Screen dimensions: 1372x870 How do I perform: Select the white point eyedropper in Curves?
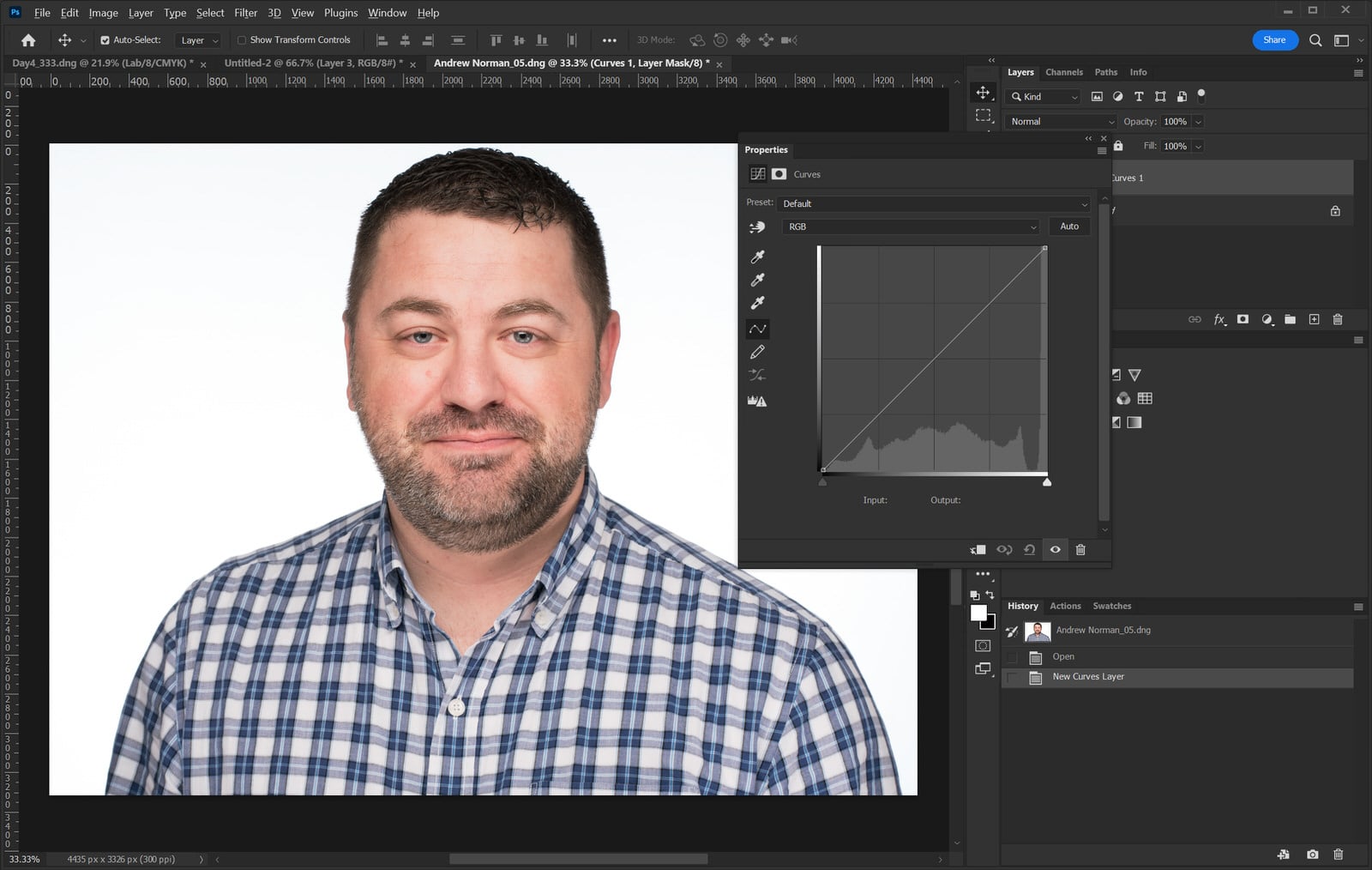tap(757, 303)
